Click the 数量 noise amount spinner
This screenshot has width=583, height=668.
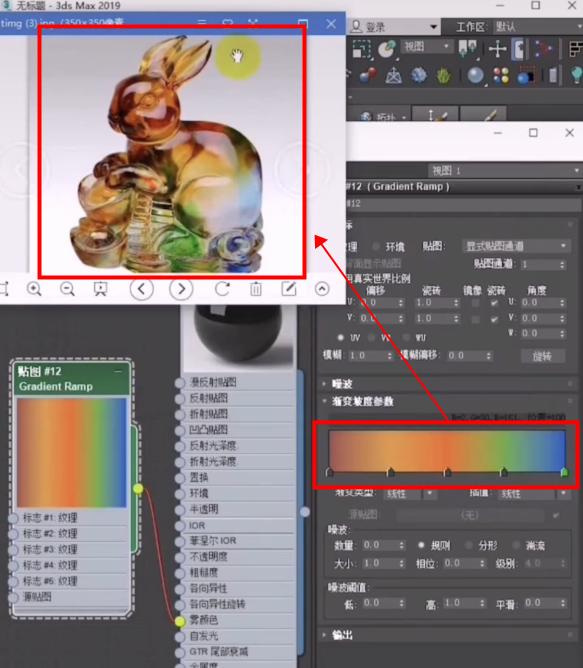(x=401, y=545)
